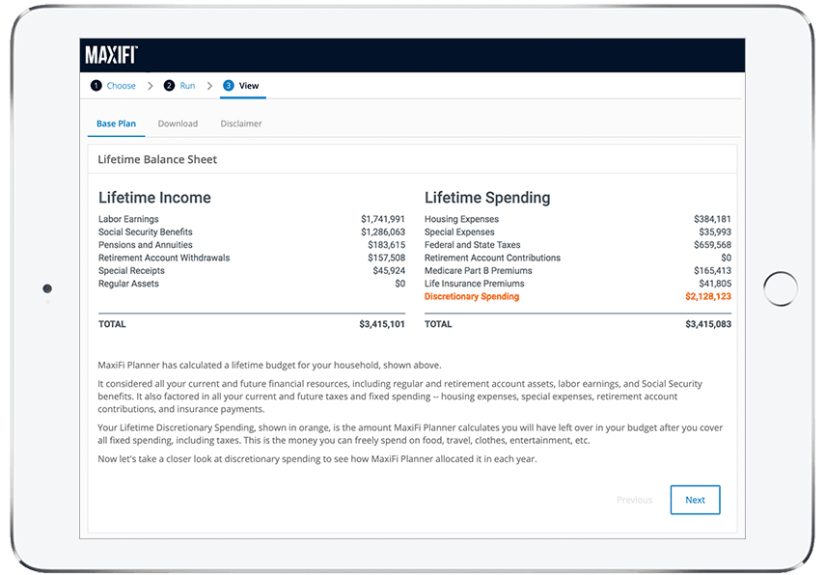Click Life Insurance Premiums label
The width and height of the screenshot is (825, 575).
pyautogui.click(x=475, y=284)
